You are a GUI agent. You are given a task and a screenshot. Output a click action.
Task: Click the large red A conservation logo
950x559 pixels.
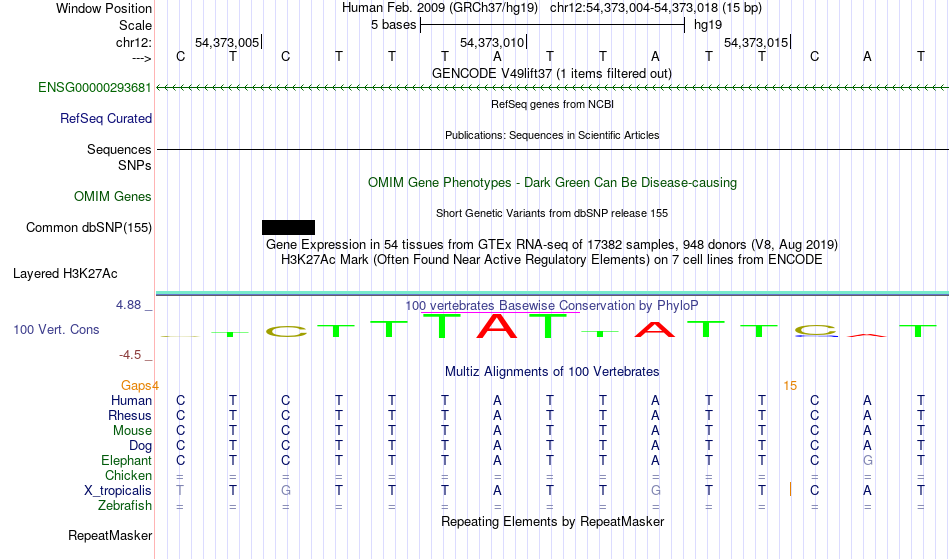click(497, 326)
